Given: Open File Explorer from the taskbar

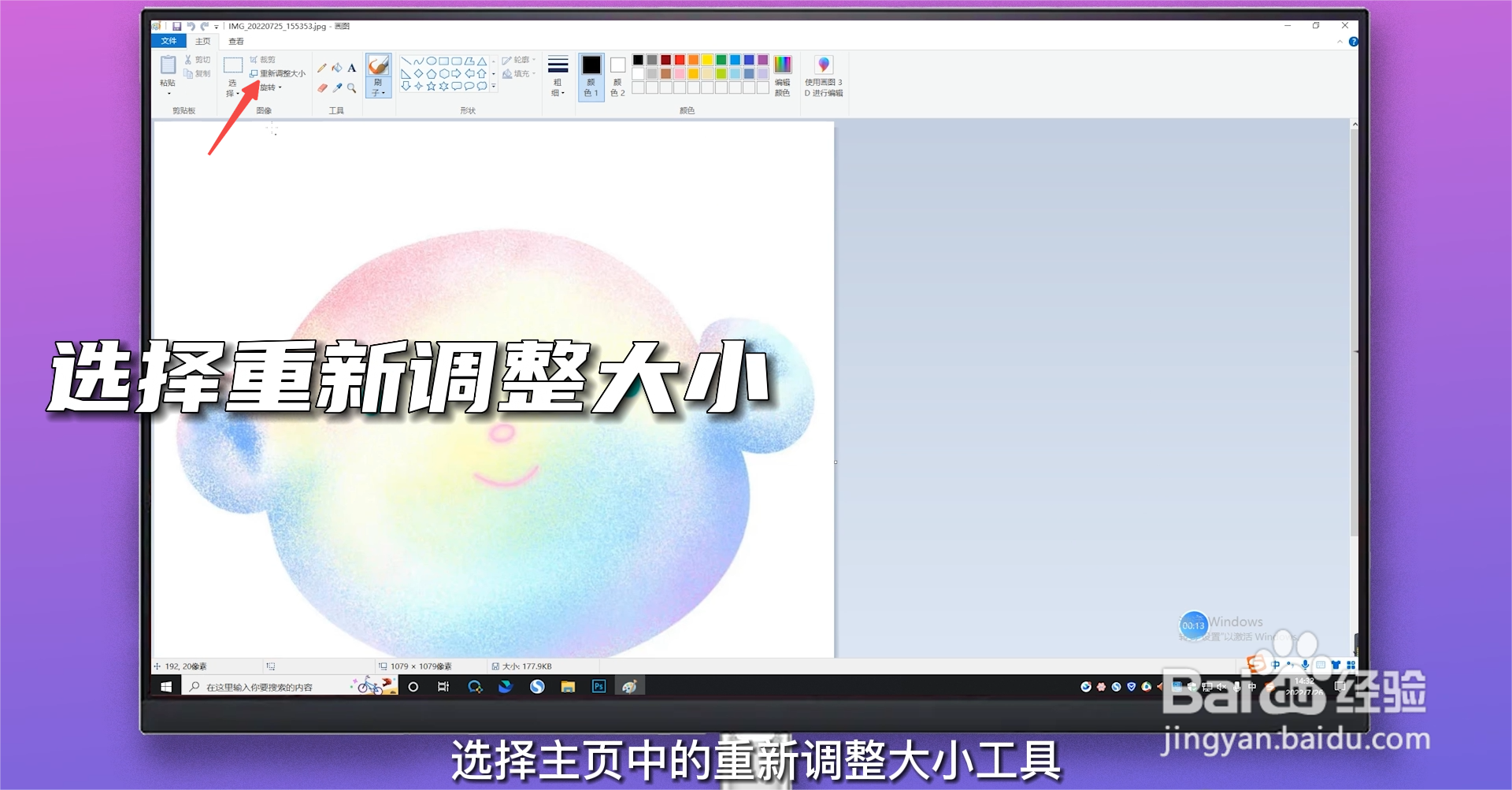Looking at the screenshot, I should click(568, 687).
